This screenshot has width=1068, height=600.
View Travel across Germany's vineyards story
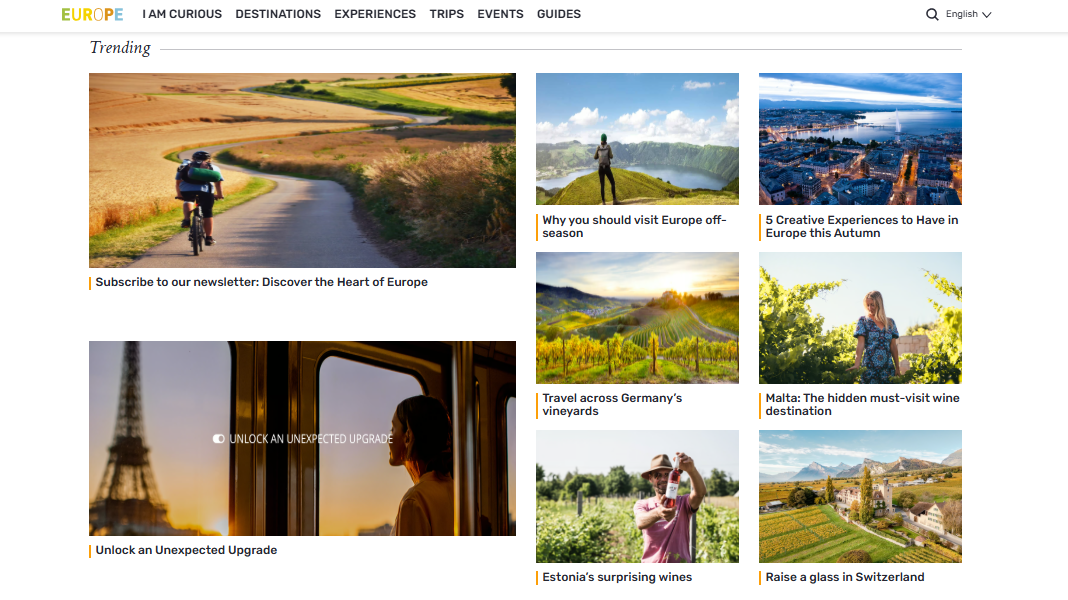[x=611, y=404]
